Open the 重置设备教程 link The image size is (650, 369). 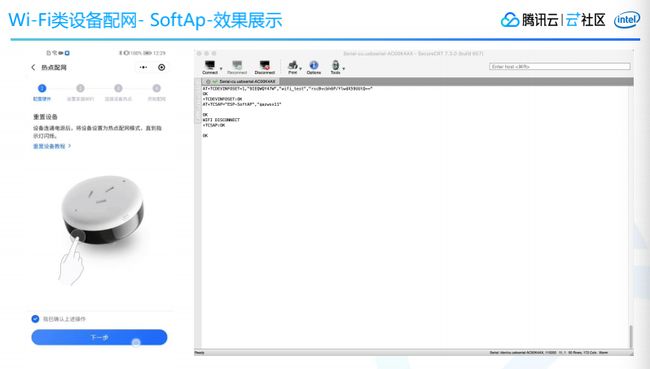(52, 146)
